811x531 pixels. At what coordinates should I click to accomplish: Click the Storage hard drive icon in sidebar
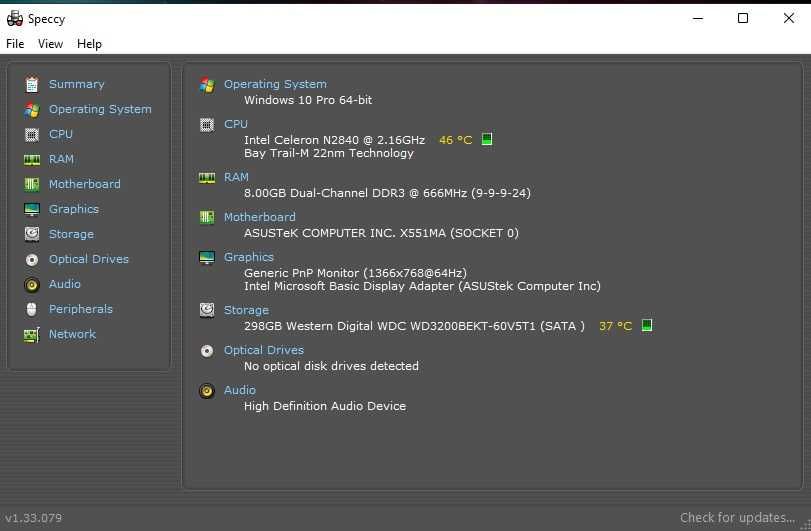pos(32,234)
